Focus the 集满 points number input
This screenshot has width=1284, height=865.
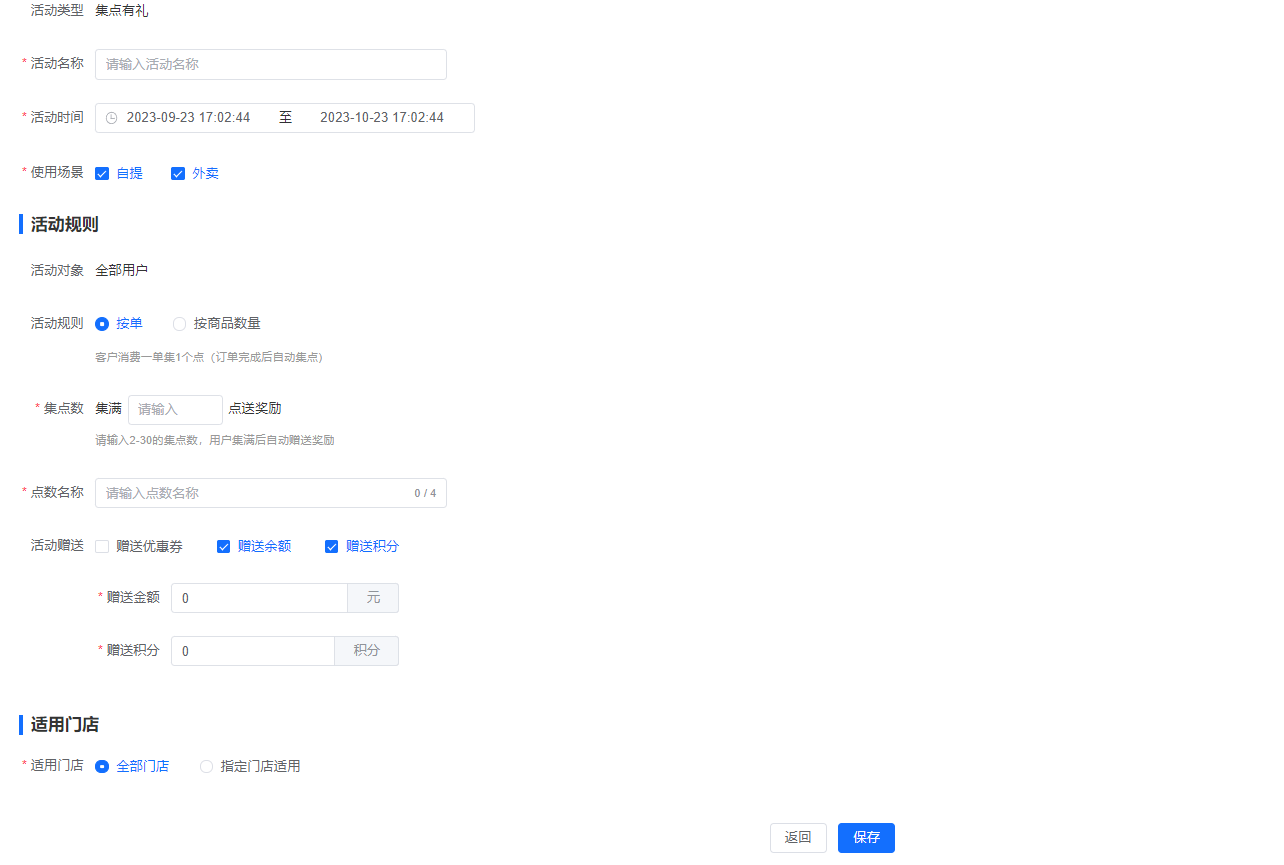[x=175, y=409]
